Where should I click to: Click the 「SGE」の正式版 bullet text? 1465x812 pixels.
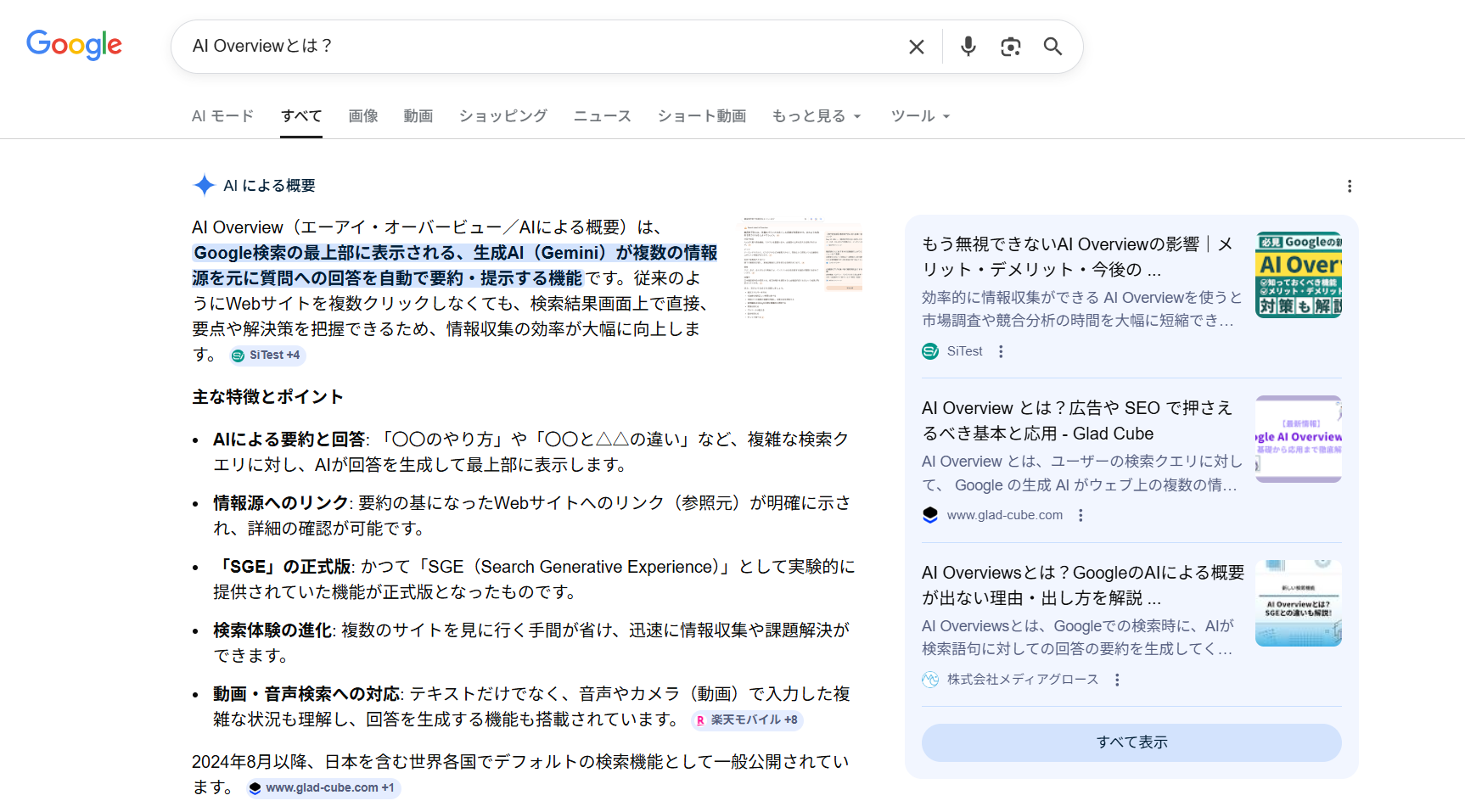tap(283, 567)
